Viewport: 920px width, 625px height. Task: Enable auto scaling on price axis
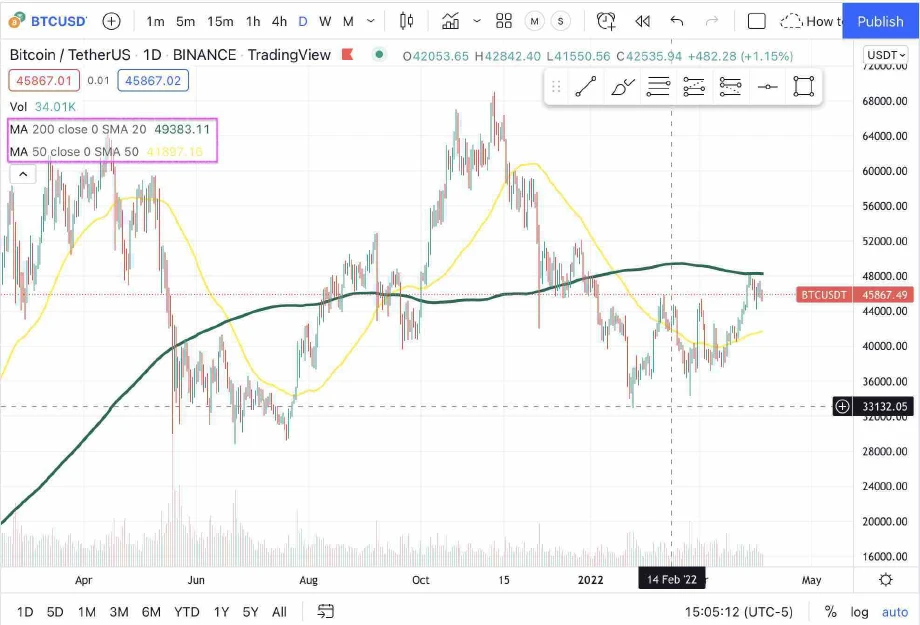pos(894,611)
